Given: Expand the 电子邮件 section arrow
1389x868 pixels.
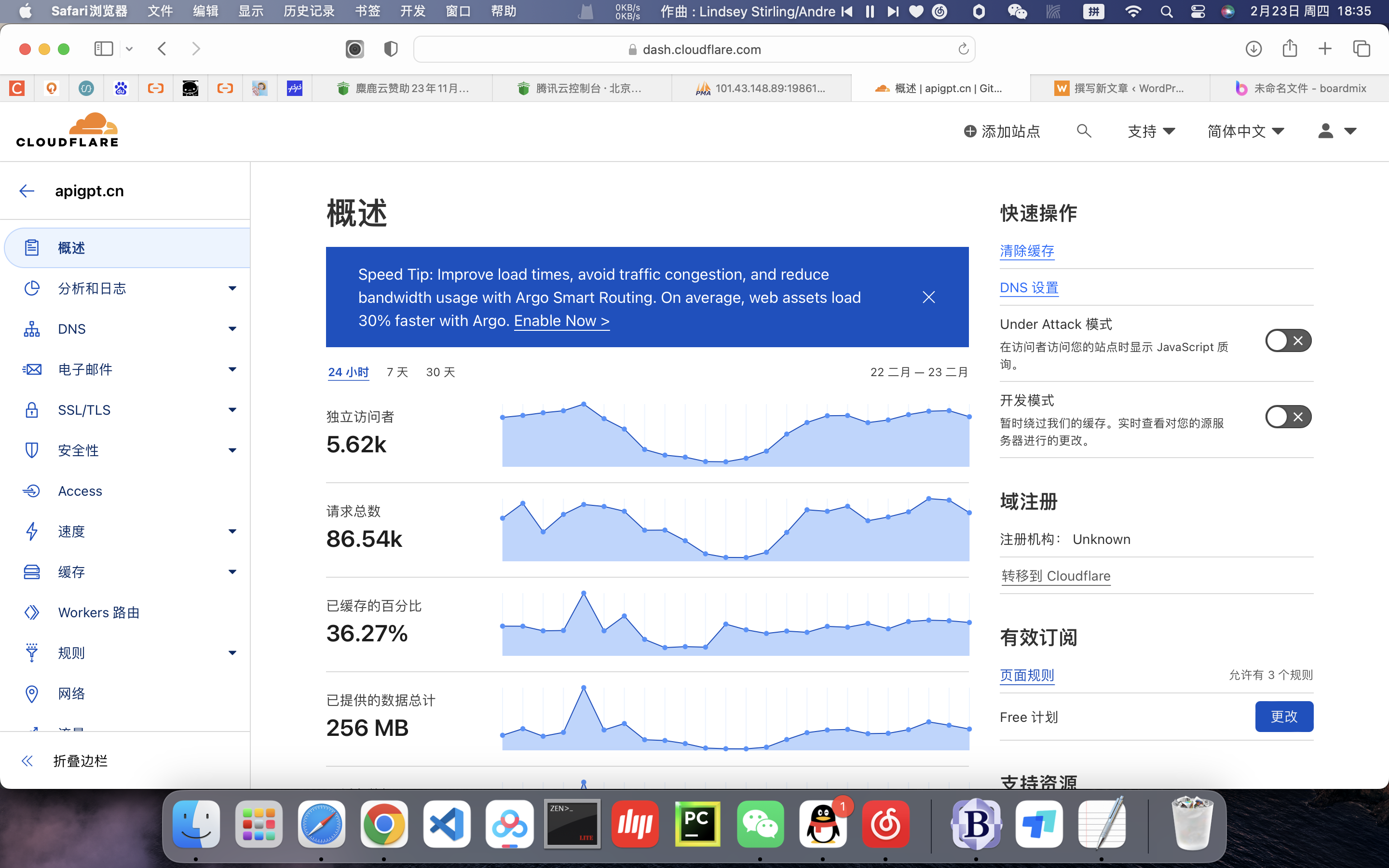Looking at the screenshot, I should click(x=232, y=369).
